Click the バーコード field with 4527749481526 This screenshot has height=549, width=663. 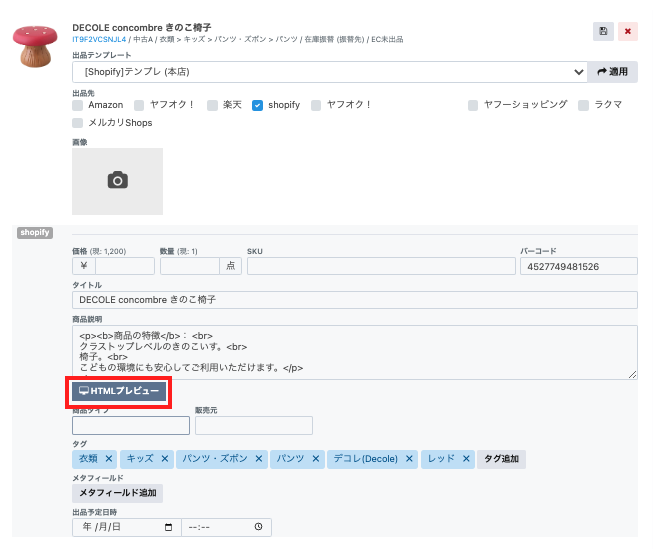coord(579,266)
